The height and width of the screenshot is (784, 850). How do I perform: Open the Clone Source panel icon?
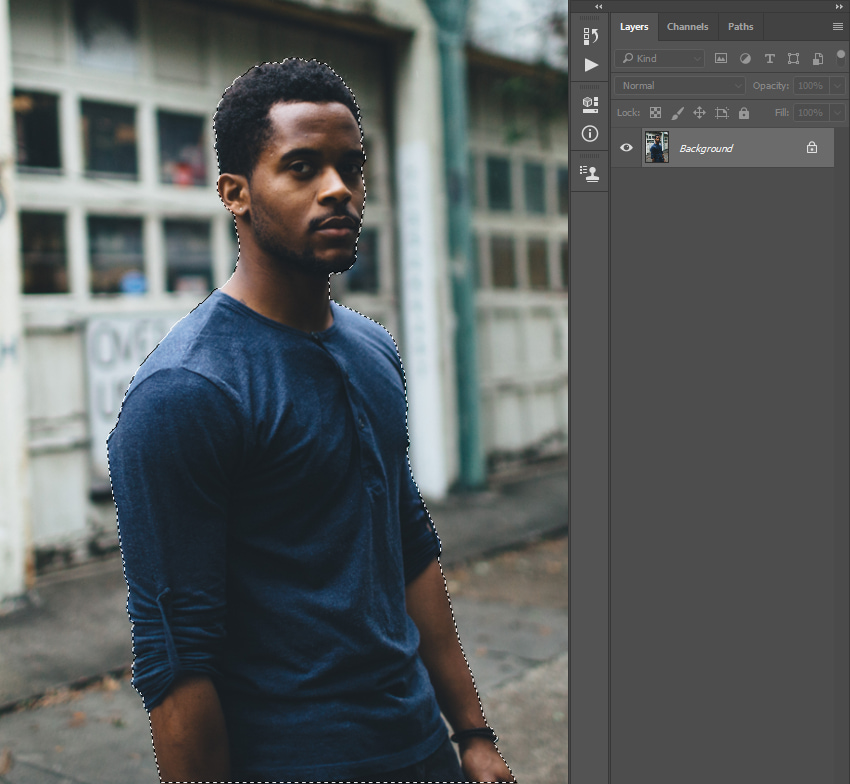[x=590, y=173]
